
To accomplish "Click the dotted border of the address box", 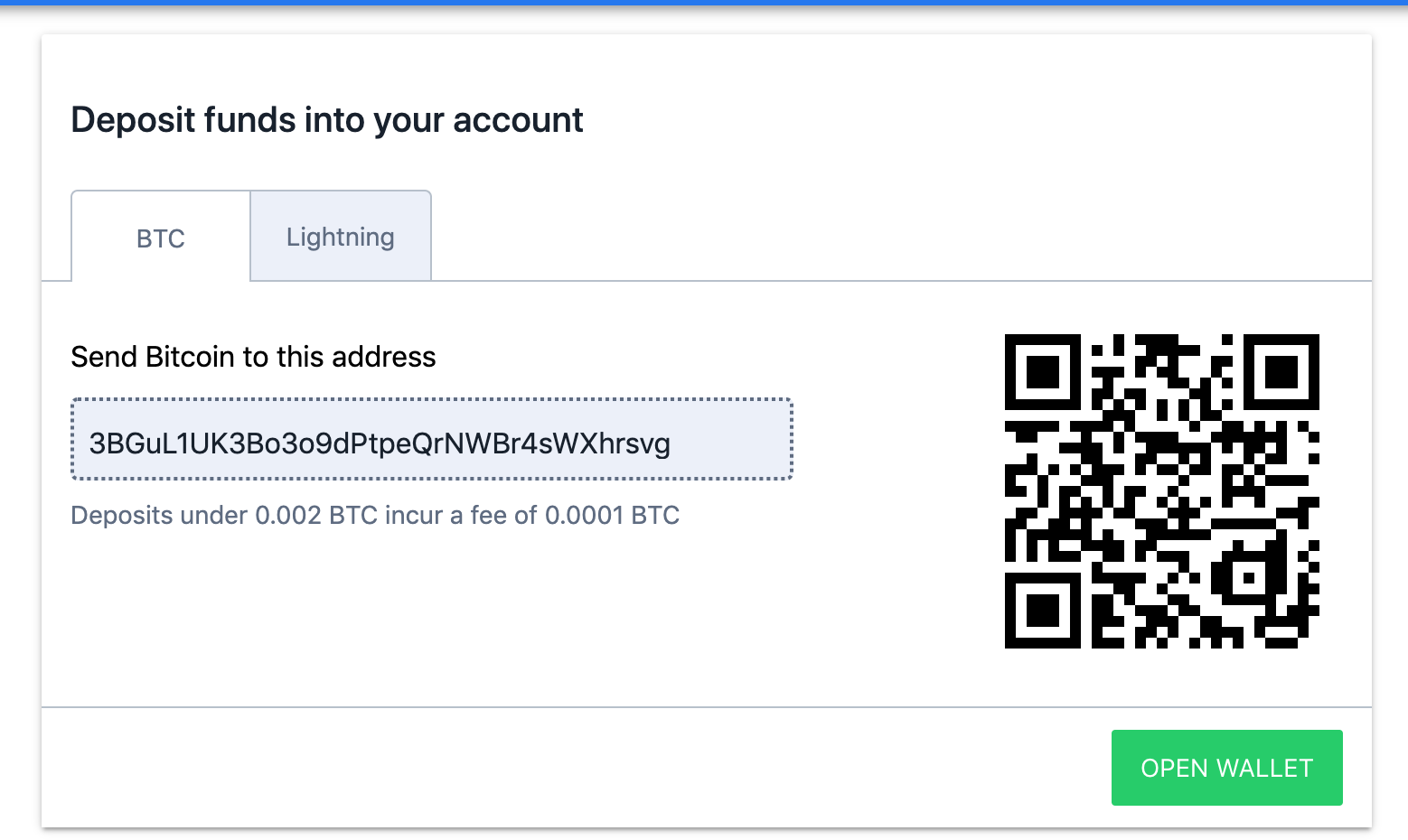I will [432, 399].
